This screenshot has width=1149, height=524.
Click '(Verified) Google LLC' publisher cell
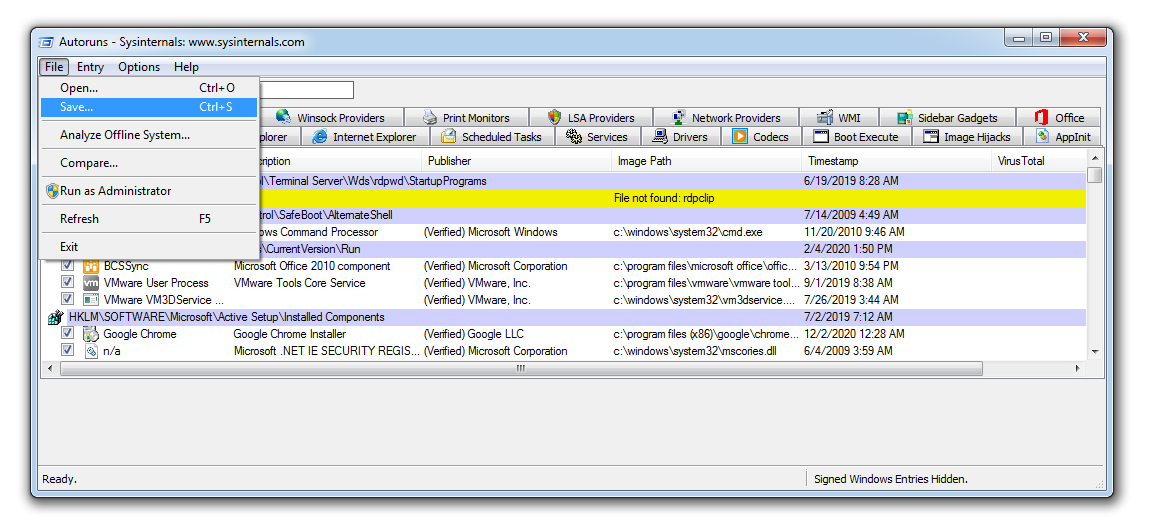[x=474, y=333]
